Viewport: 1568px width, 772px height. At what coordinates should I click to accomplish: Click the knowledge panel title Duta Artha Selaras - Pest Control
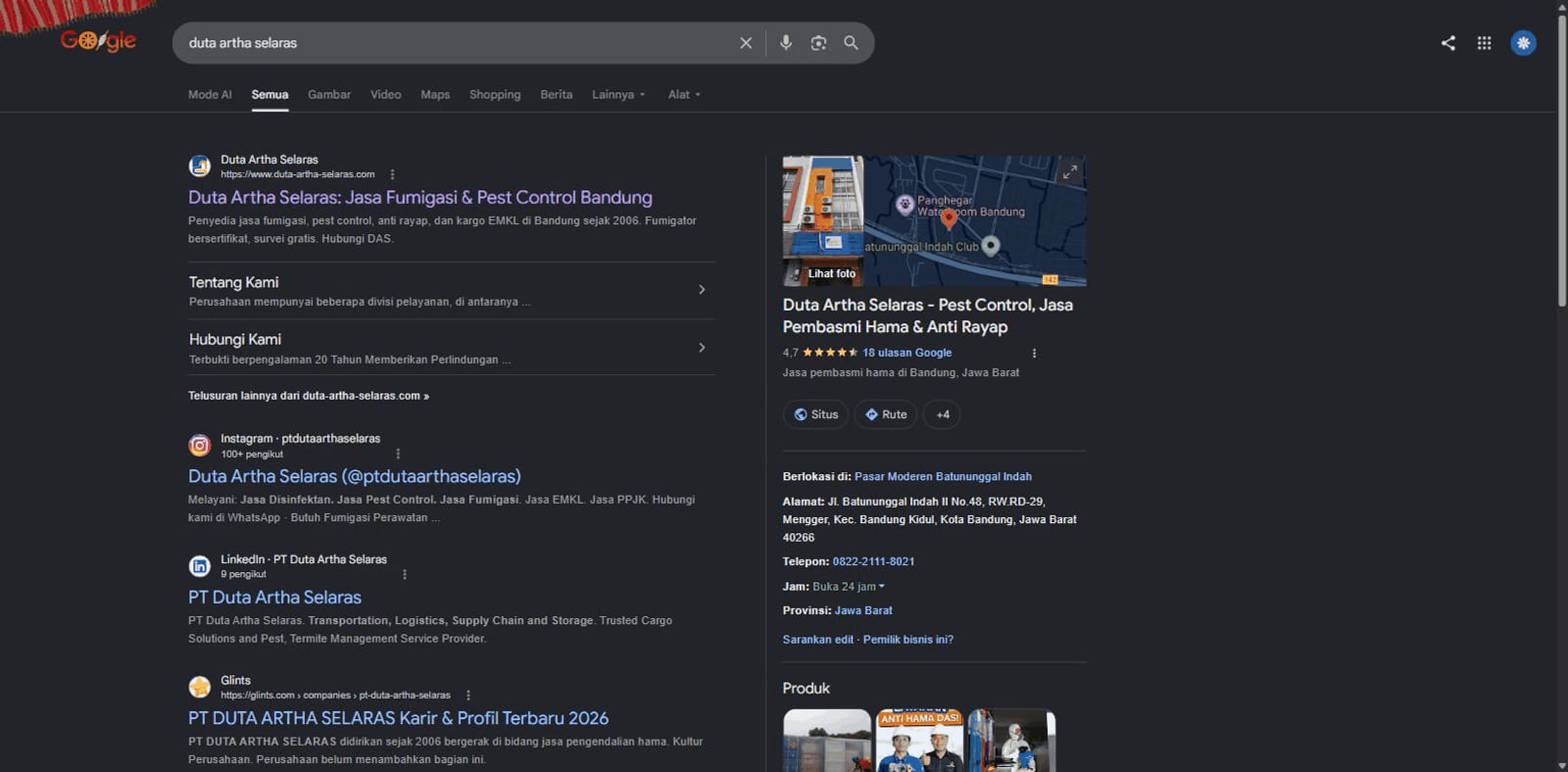[x=928, y=315]
